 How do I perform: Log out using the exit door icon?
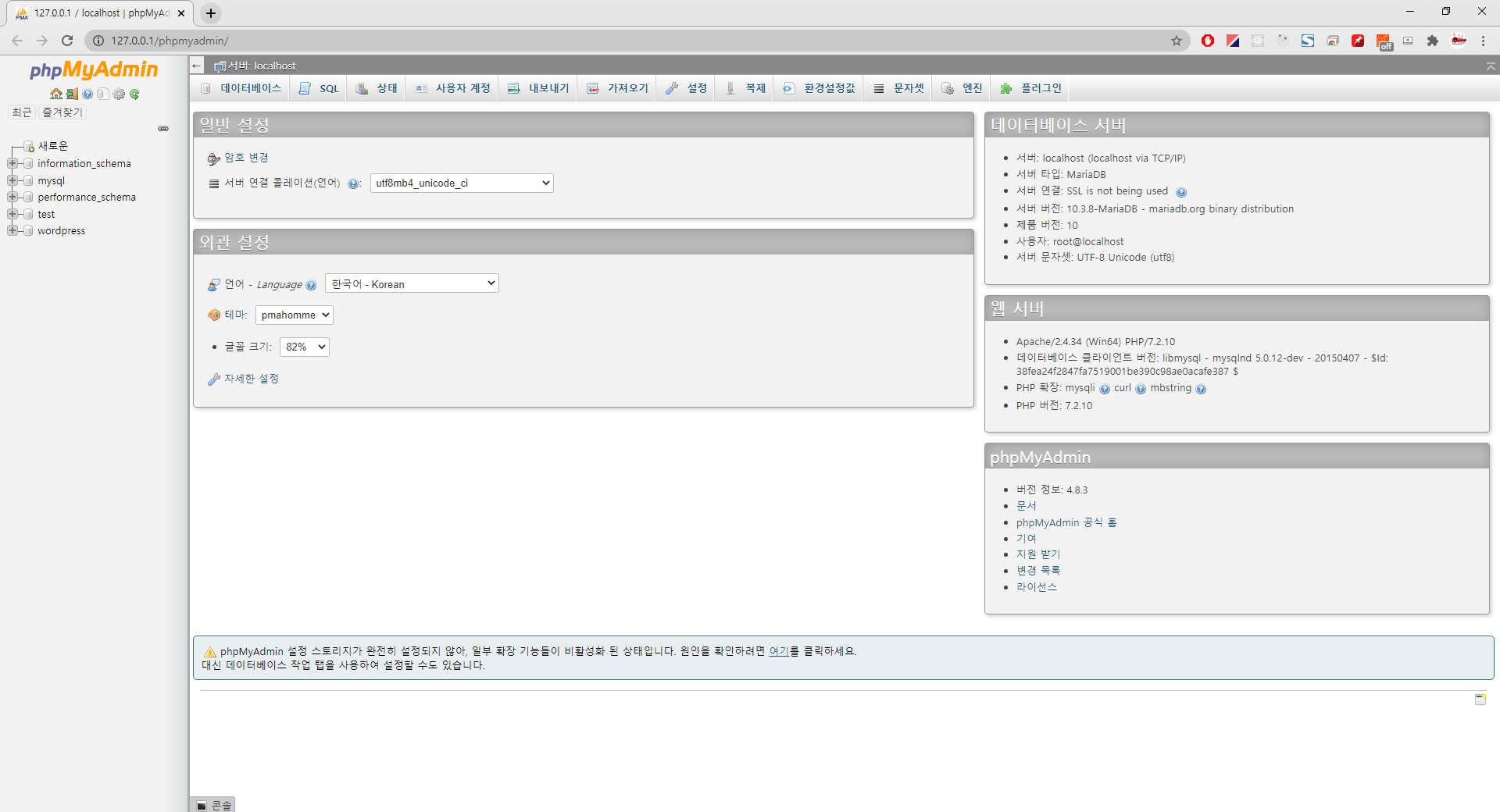pos(72,94)
